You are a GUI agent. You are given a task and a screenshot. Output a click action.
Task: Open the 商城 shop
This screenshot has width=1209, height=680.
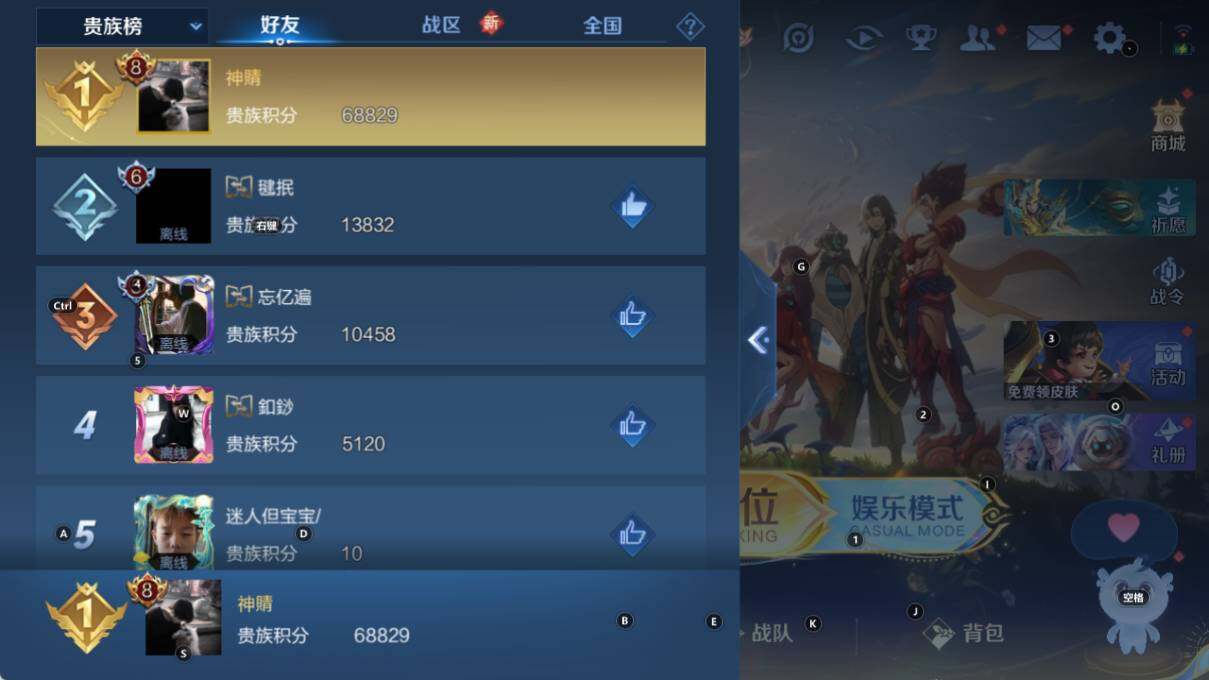pos(1167,124)
